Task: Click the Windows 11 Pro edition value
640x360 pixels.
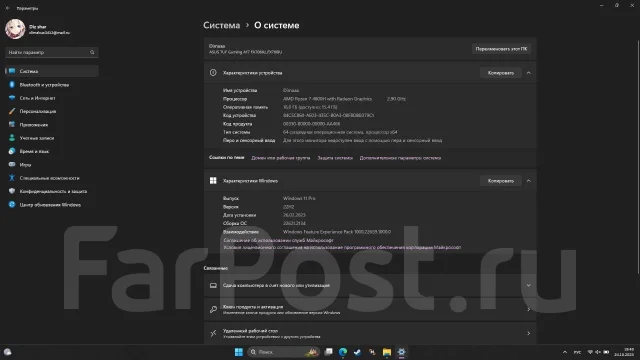Action: [x=299, y=198]
